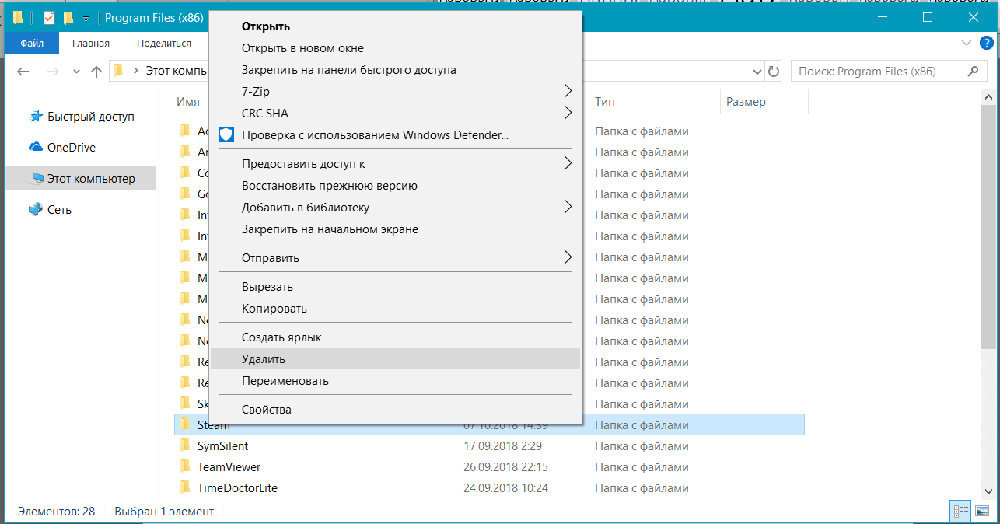This screenshot has width=1000, height=524.
Task: Open the Customize Quick Access Toolbar dropdown
Action: click(87, 18)
